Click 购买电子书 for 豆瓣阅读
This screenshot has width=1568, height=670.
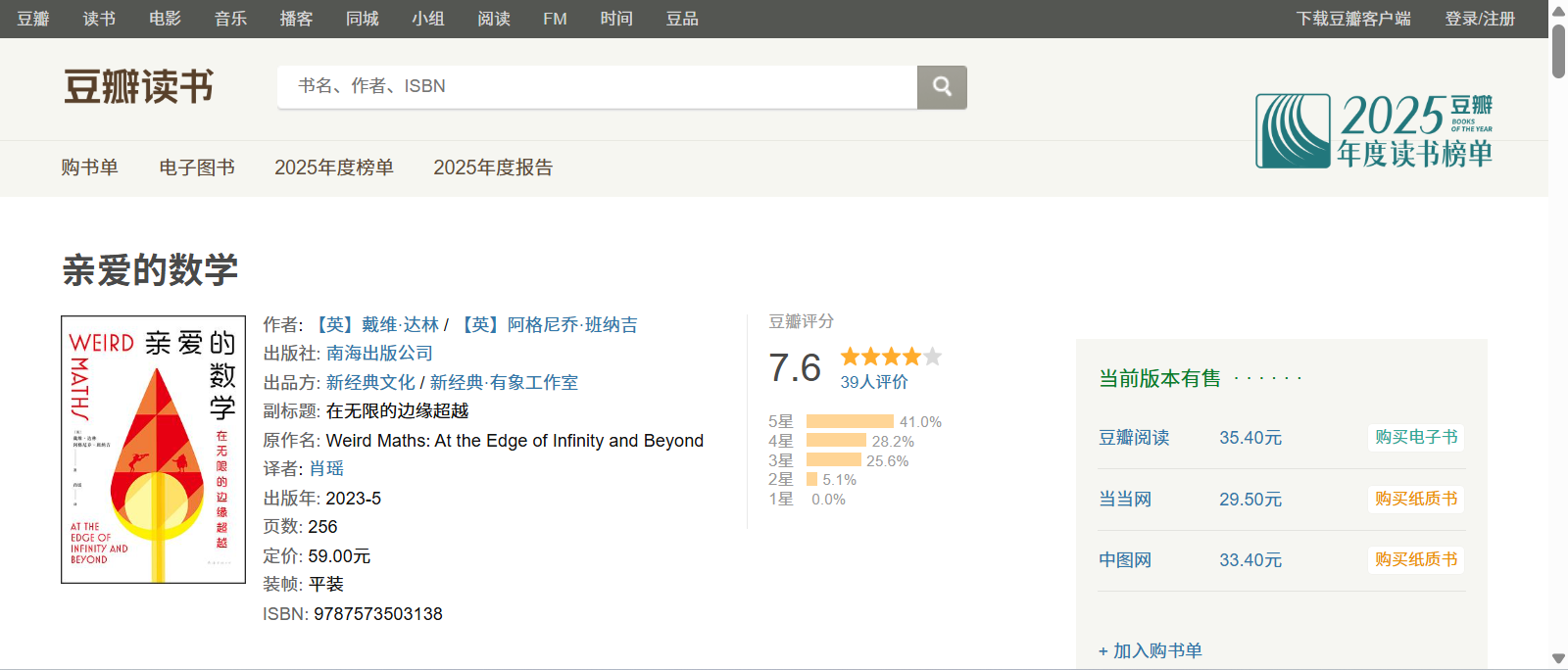click(1416, 437)
